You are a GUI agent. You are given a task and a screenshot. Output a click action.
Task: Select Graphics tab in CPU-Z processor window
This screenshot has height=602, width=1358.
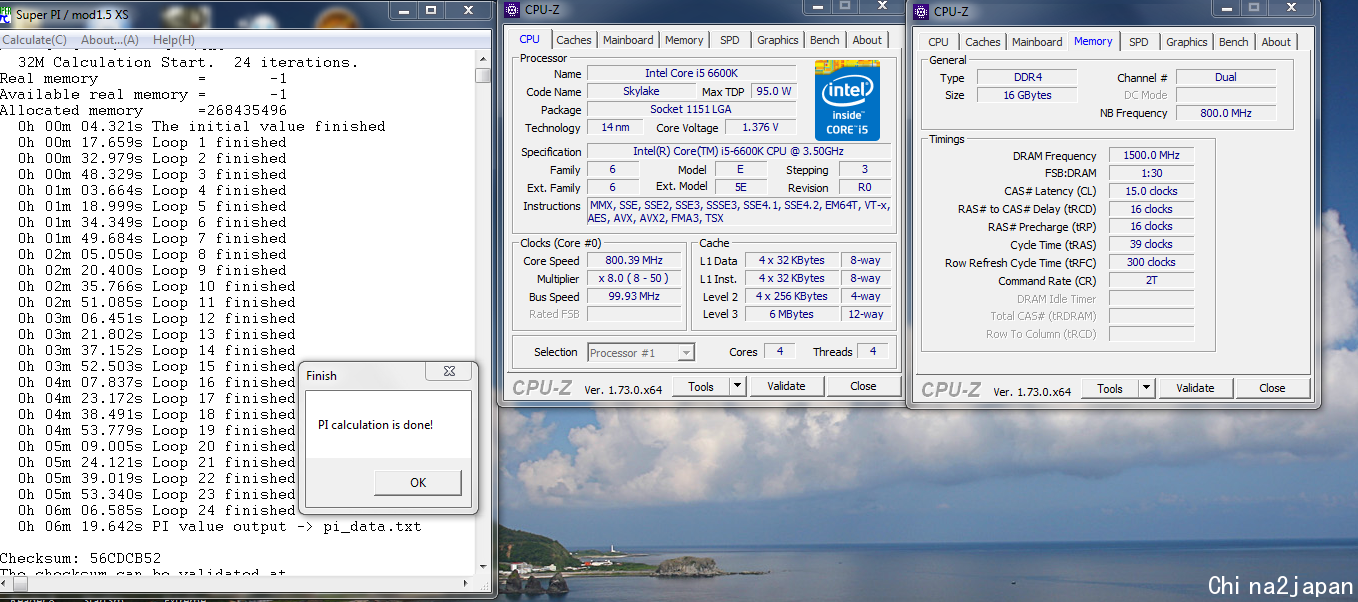click(778, 40)
